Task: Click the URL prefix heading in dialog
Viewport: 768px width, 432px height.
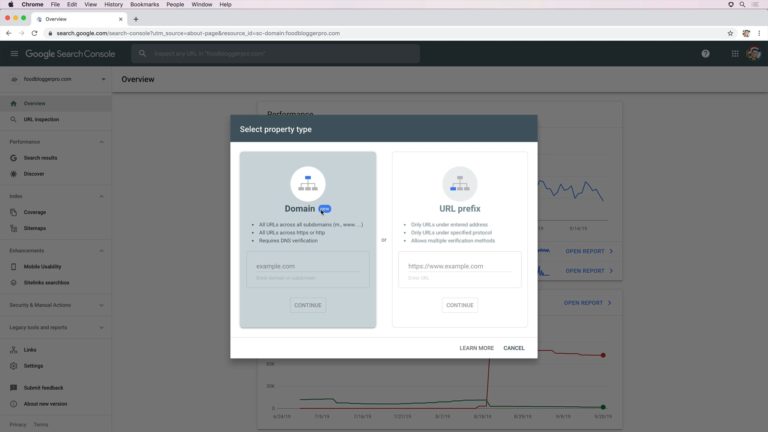Action: click(x=459, y=209)
